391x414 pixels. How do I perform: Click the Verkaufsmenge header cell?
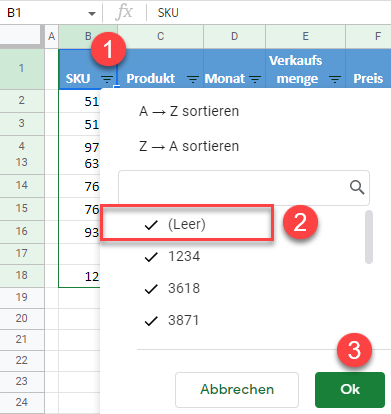click(305, 69)
